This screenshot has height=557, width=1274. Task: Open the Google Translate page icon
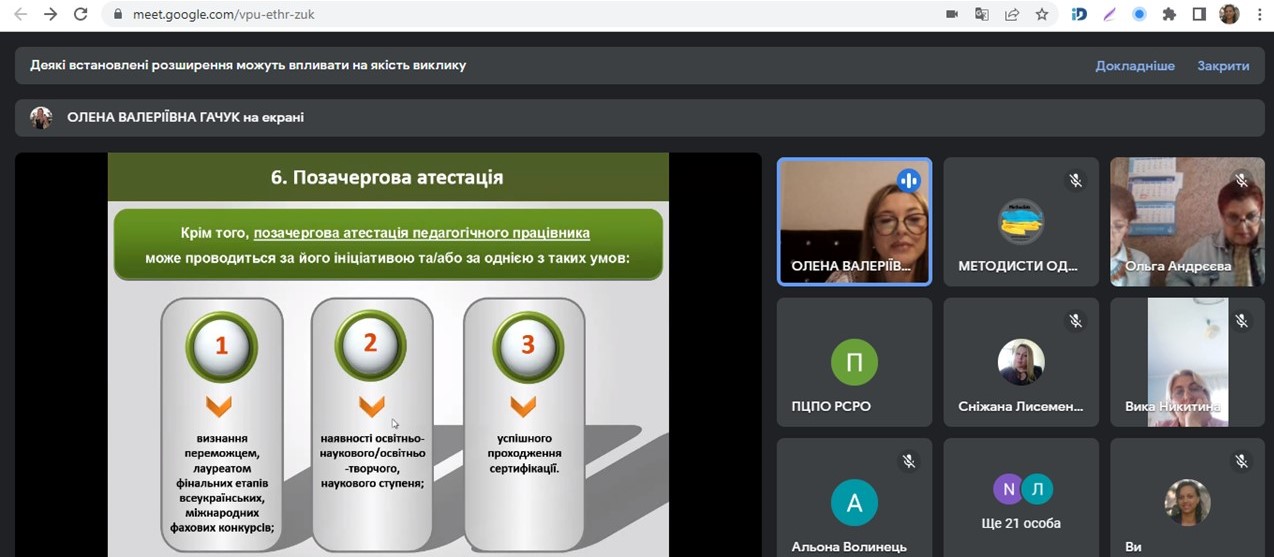click(982, 14)
